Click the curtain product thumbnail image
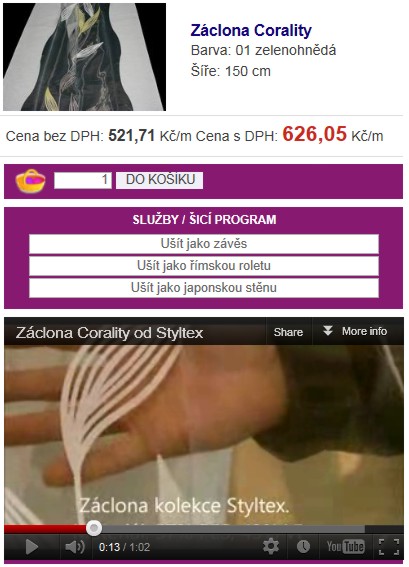 tap(84, 57)
